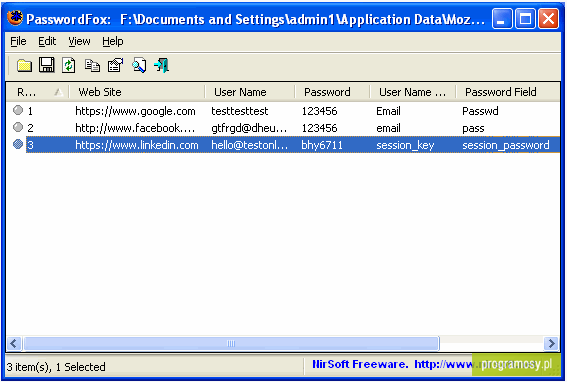Refresh the password list via toolbar icon
567x382 pixels.
pos(69,65)
